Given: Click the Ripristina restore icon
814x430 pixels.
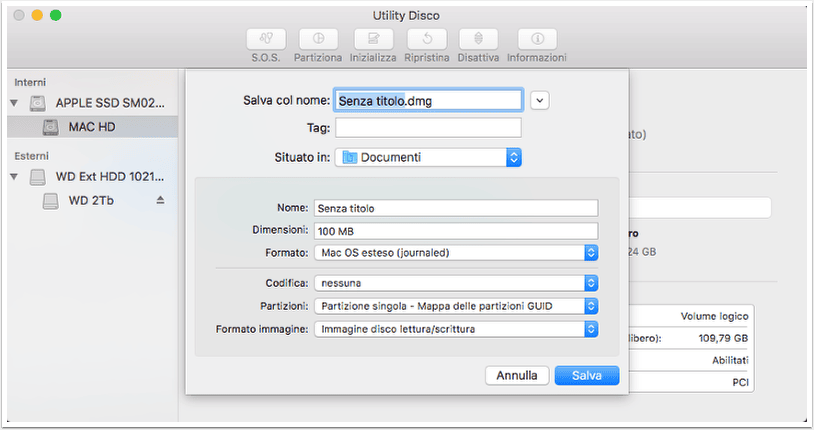Looking at the screenshot, I should coord(427,39).
